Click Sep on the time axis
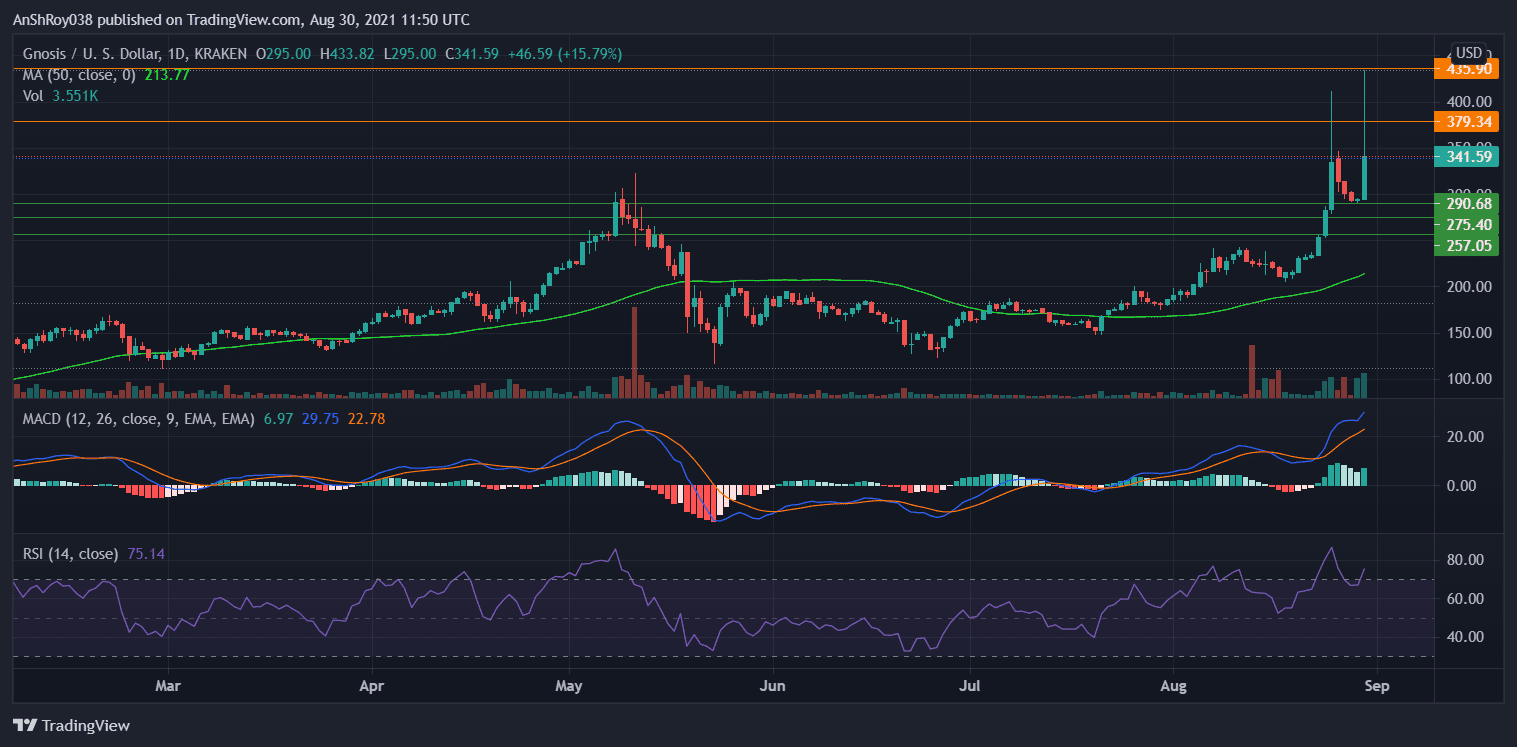1517x747 pixels. [x=1377, y=686]
